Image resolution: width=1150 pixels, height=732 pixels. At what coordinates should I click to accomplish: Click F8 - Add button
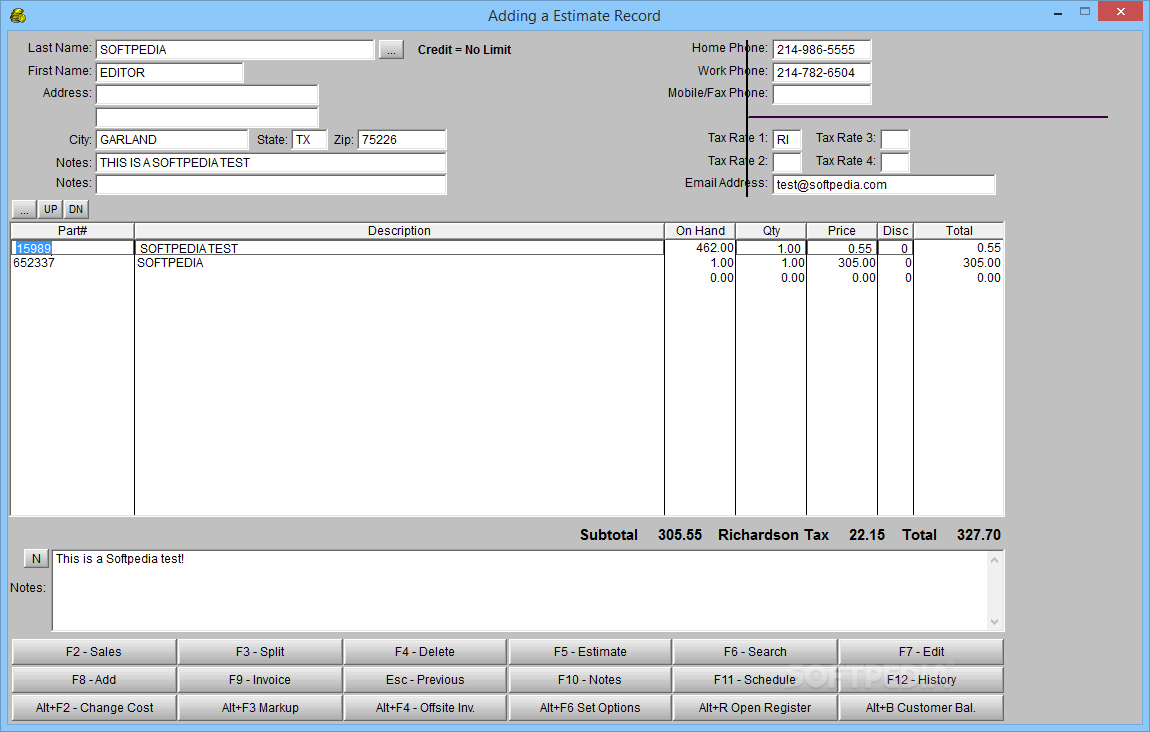(94, 680)
